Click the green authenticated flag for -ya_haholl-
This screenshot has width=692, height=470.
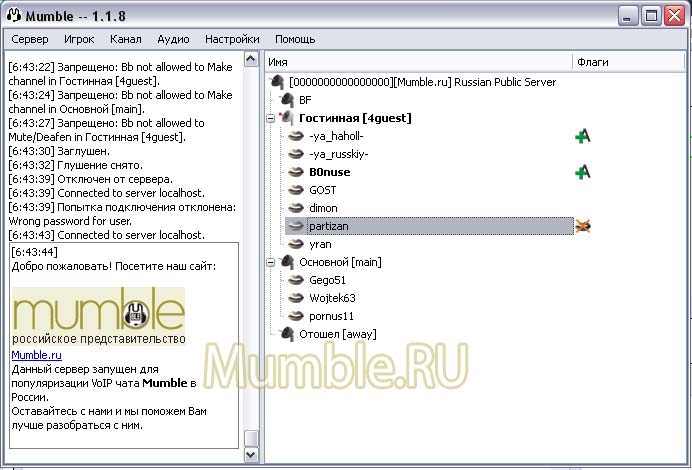[x=582, y=136]
